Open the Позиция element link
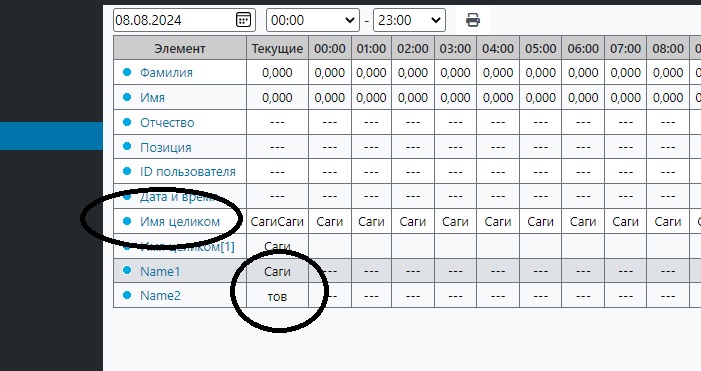 (166, 148)
